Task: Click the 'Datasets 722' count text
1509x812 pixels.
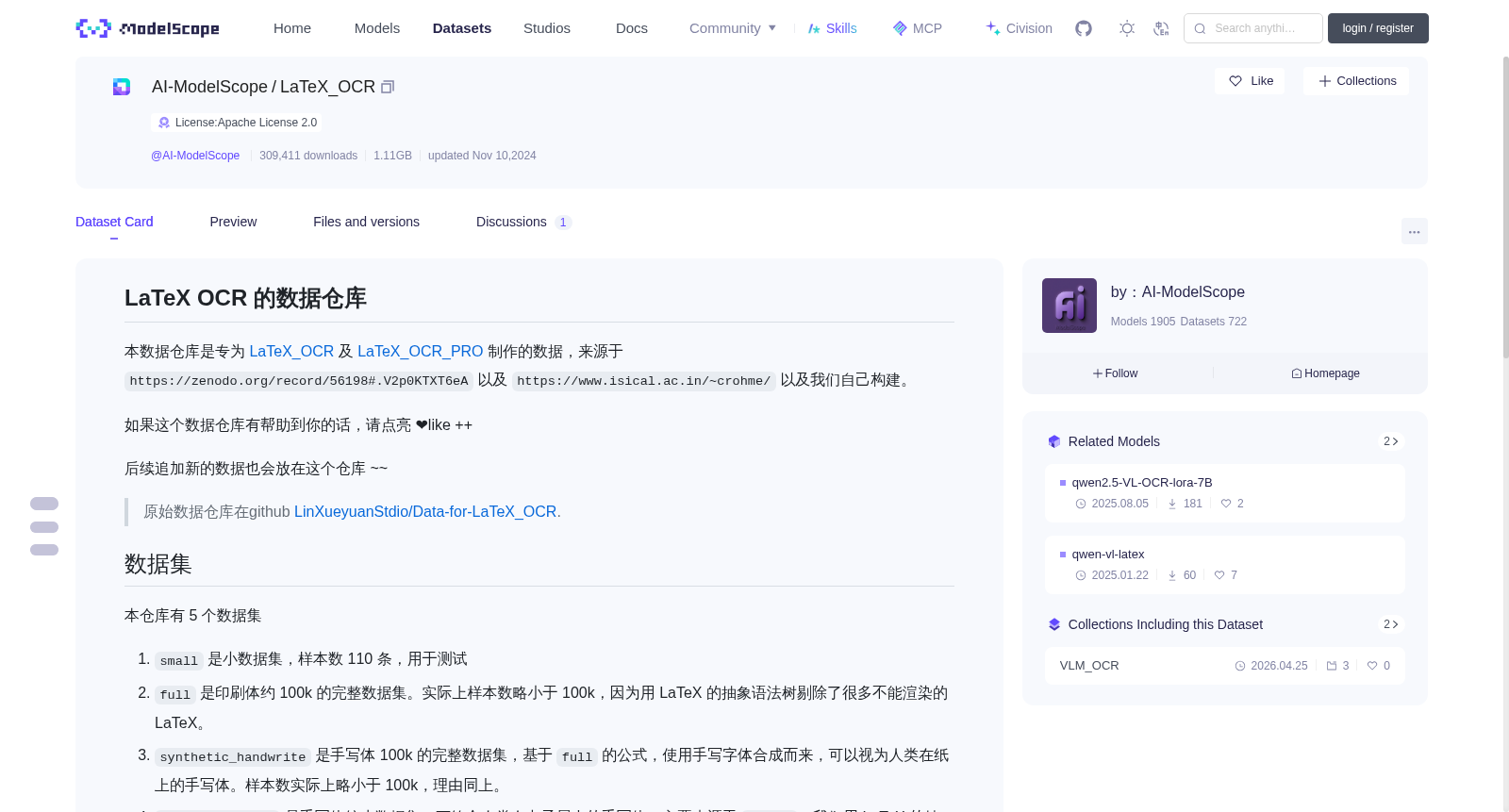Action: click(x=1213, y=322)
